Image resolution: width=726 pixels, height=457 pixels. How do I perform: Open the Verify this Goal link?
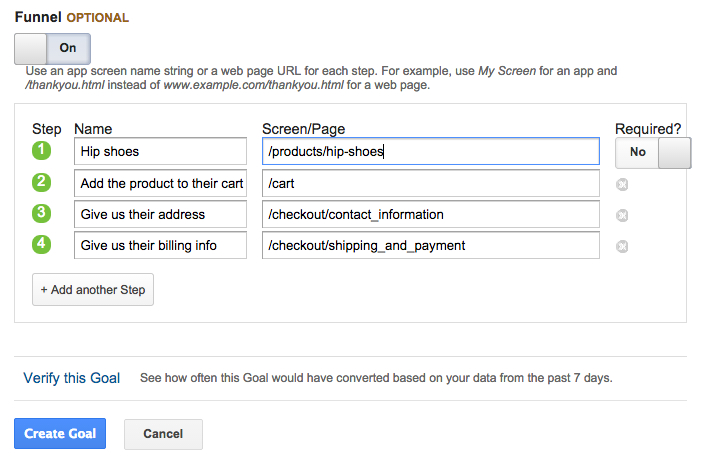coord(72,378)
